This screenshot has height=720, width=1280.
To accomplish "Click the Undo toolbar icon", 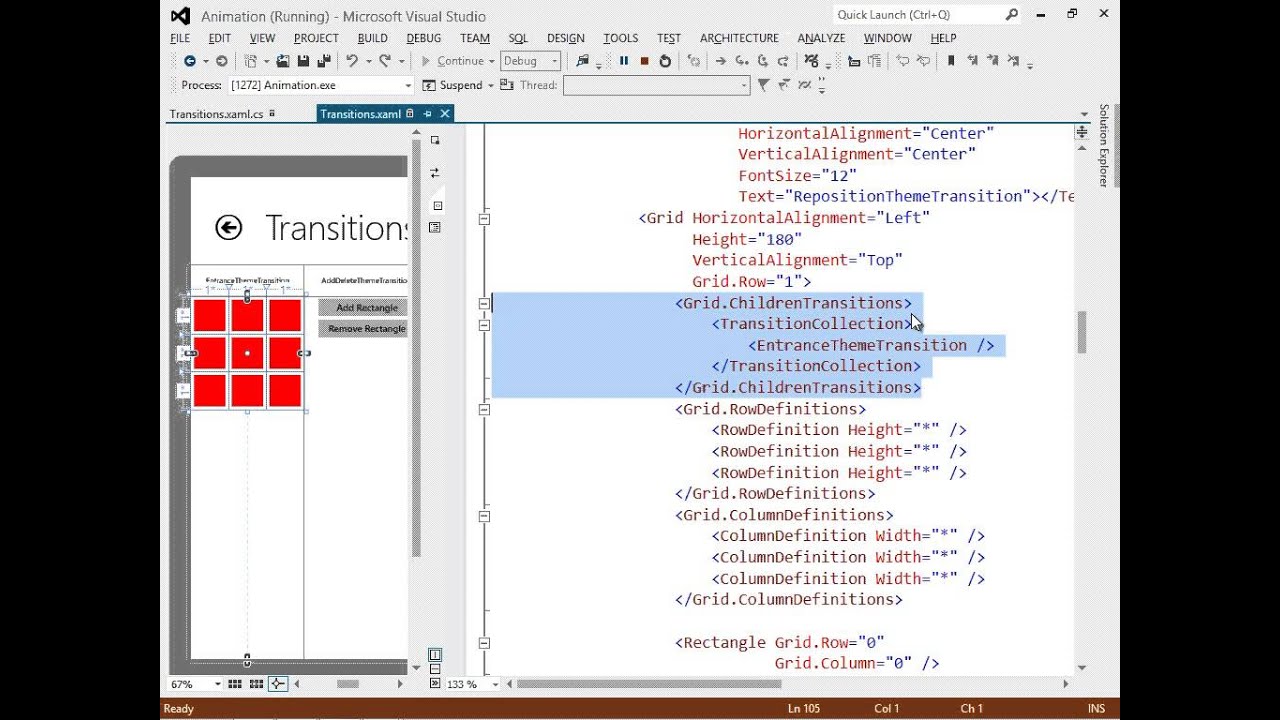I will (352, 61).
